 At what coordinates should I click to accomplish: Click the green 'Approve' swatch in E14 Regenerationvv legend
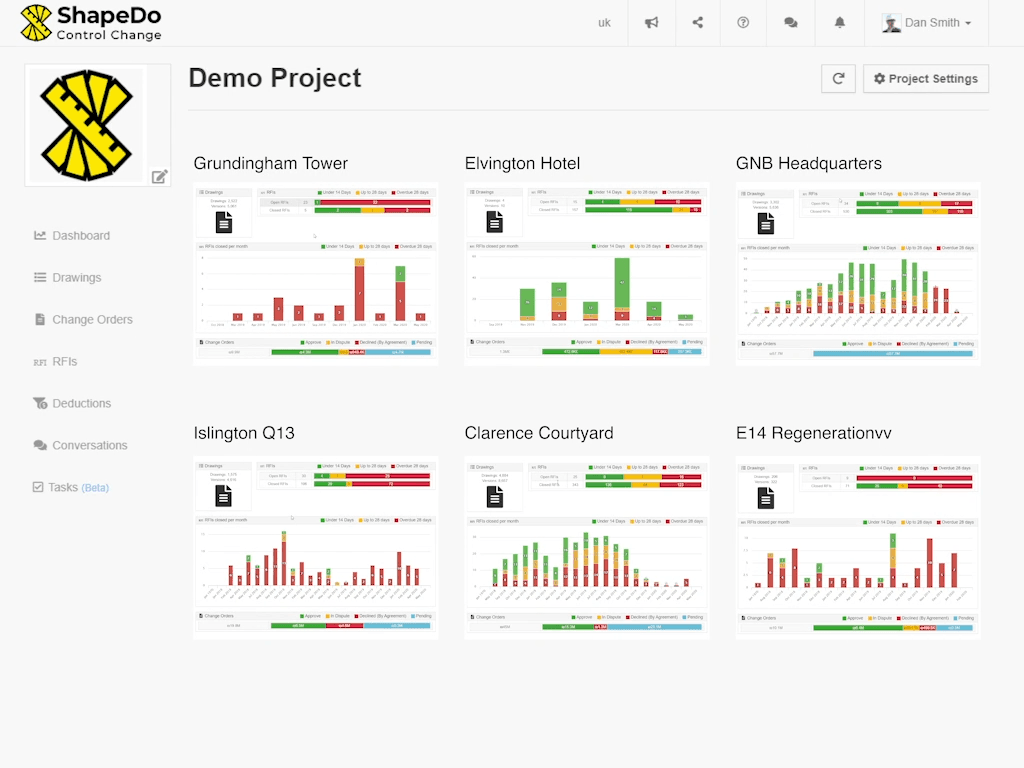pos(847,617)
